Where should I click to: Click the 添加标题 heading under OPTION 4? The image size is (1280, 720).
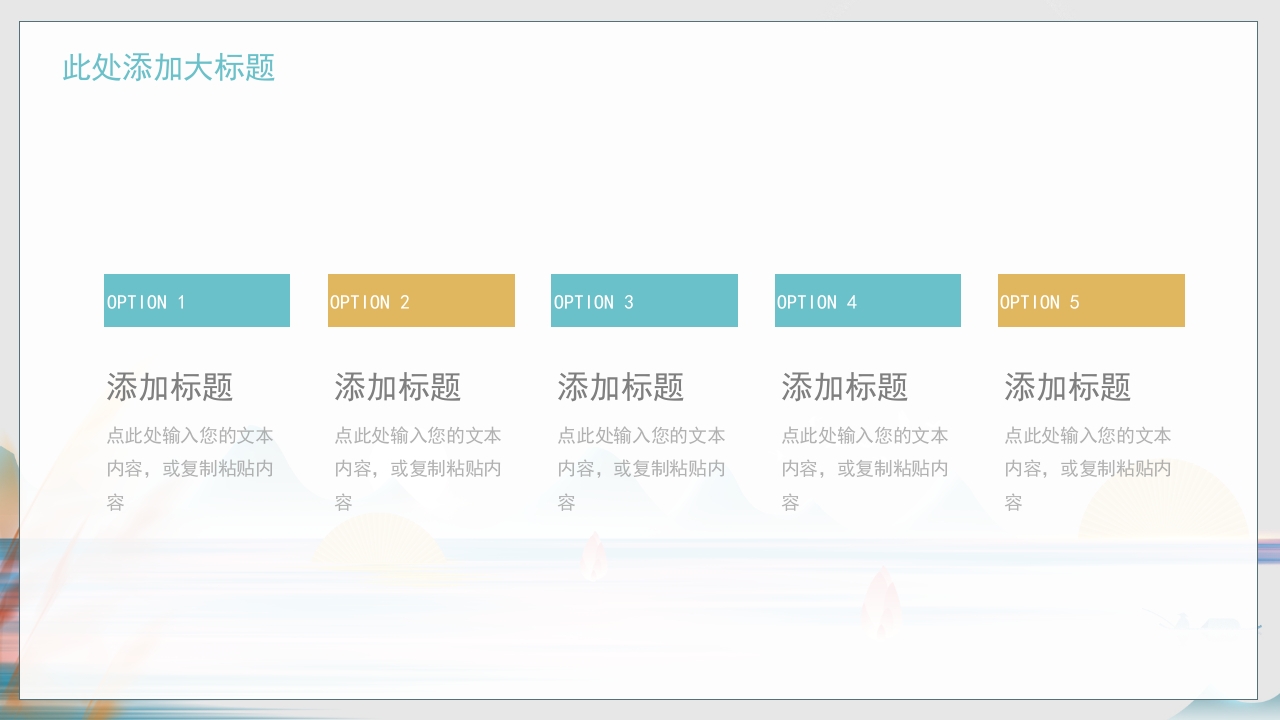pos(844,388)
